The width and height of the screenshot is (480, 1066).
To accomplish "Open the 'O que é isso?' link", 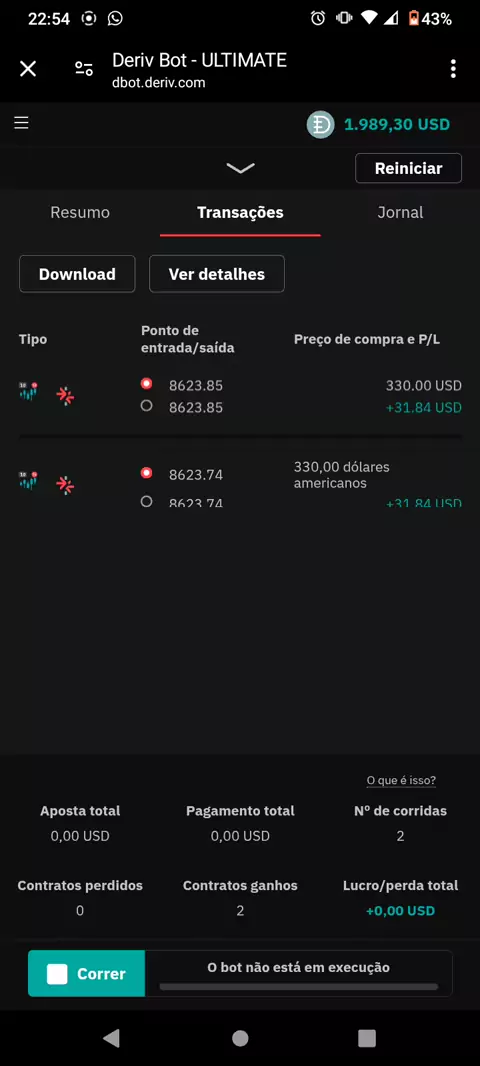I will click(401, 780).
